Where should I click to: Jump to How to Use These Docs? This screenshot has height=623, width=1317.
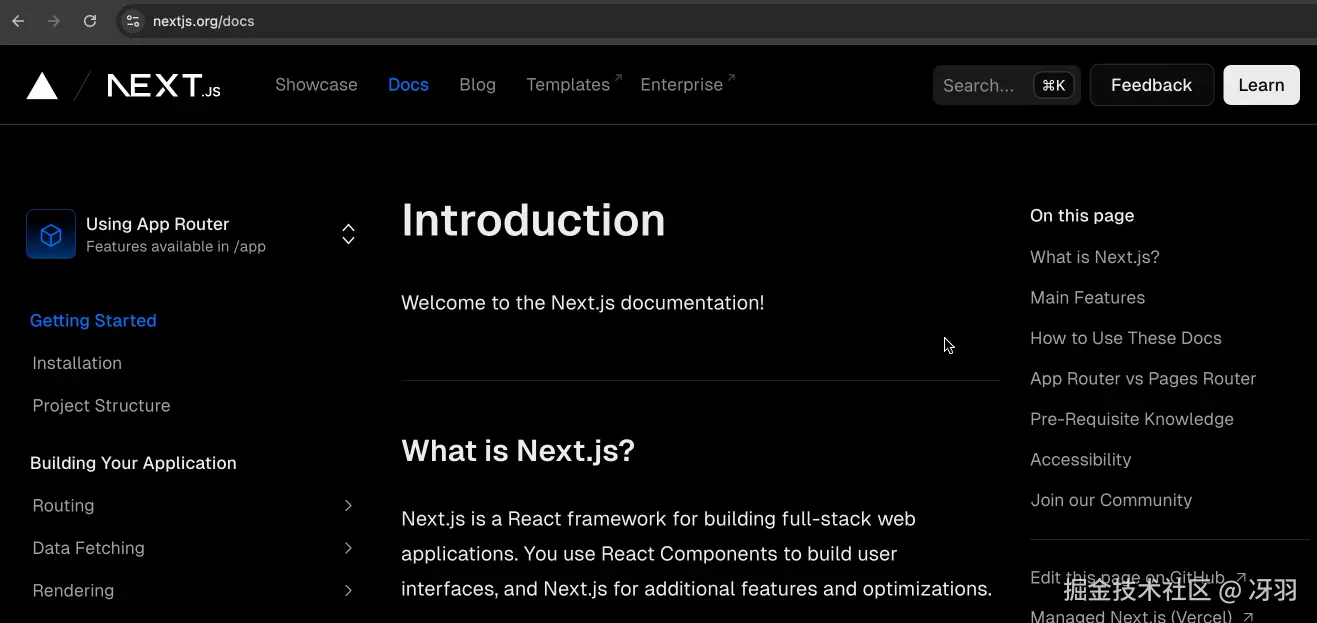pos(1126,338)
